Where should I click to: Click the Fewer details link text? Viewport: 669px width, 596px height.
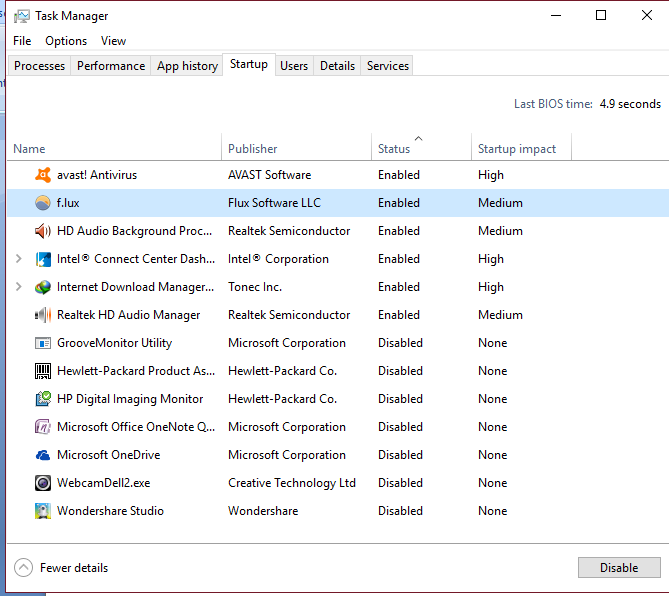(74, 568)
